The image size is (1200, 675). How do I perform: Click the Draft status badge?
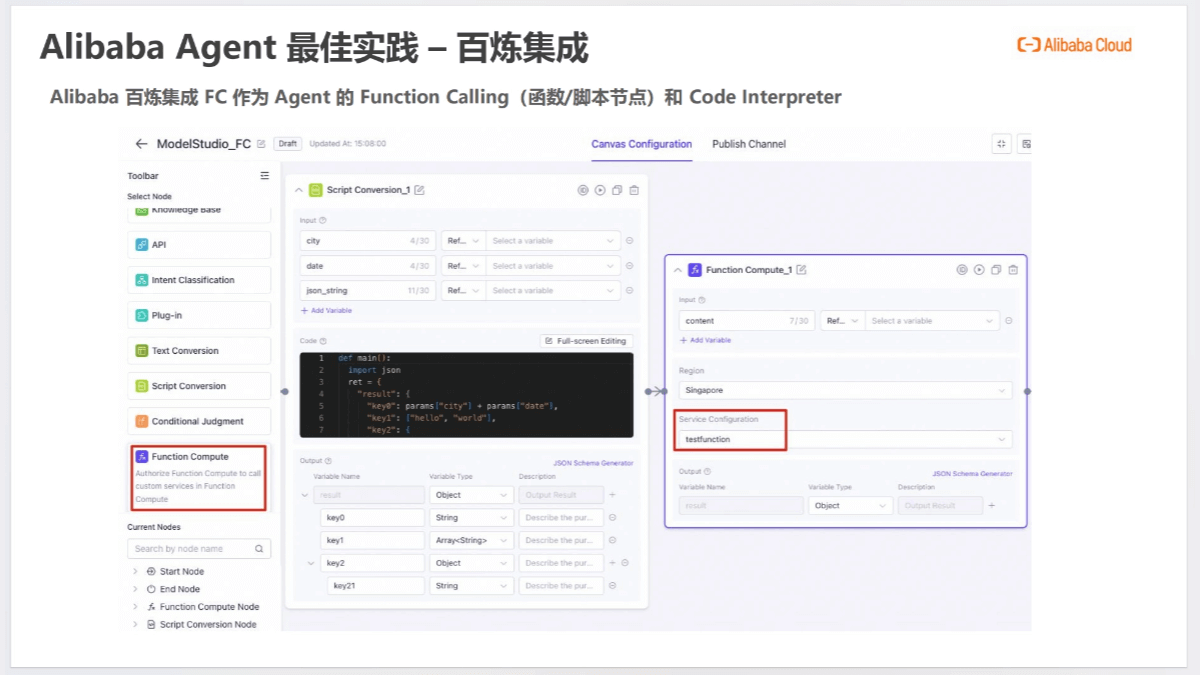(x=288, y=144)
